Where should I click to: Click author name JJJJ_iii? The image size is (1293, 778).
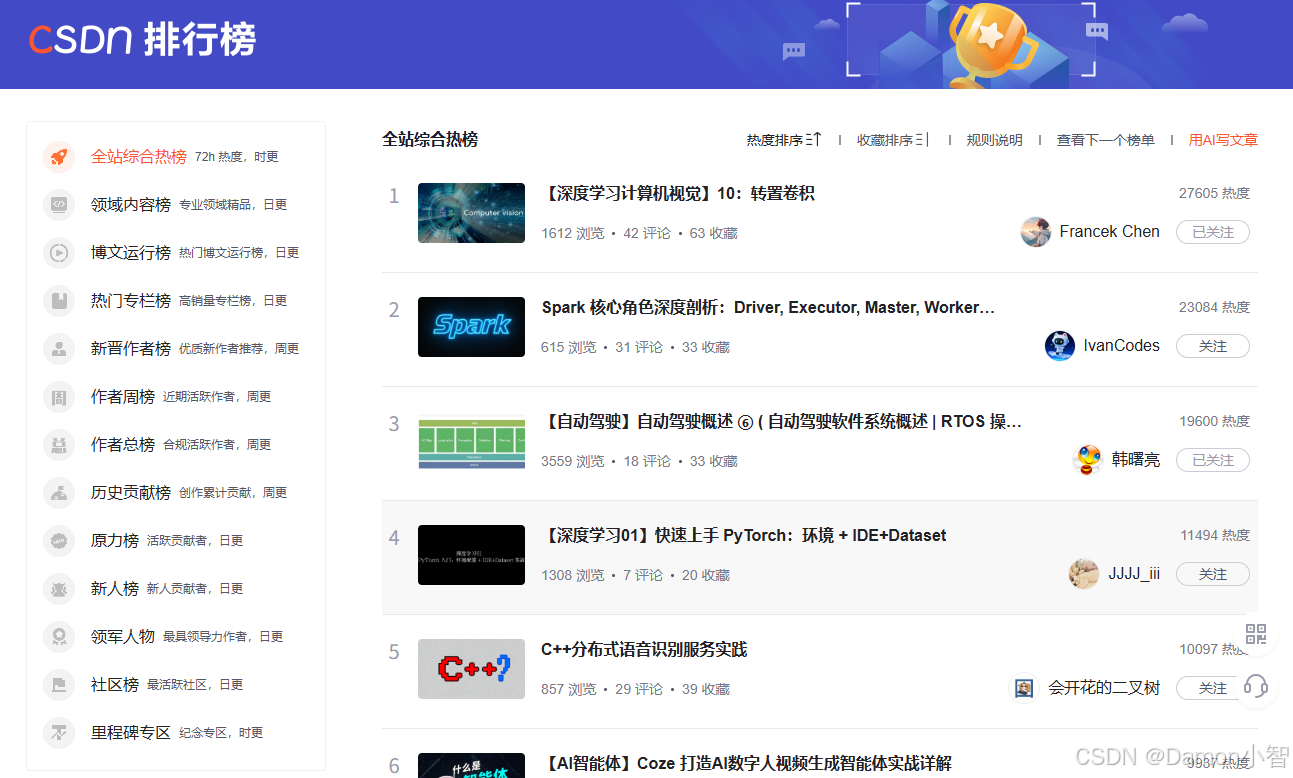pos(1134,574)
